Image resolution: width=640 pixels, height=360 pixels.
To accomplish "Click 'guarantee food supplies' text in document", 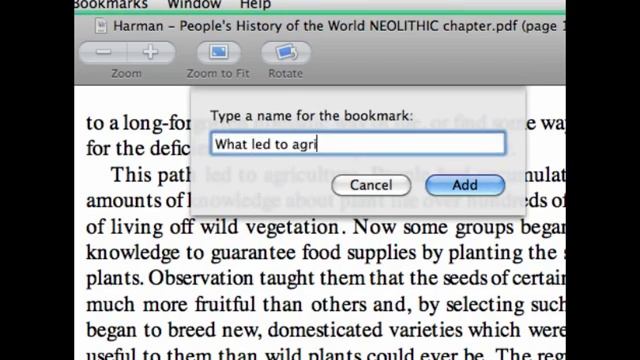I will [314, 253].
